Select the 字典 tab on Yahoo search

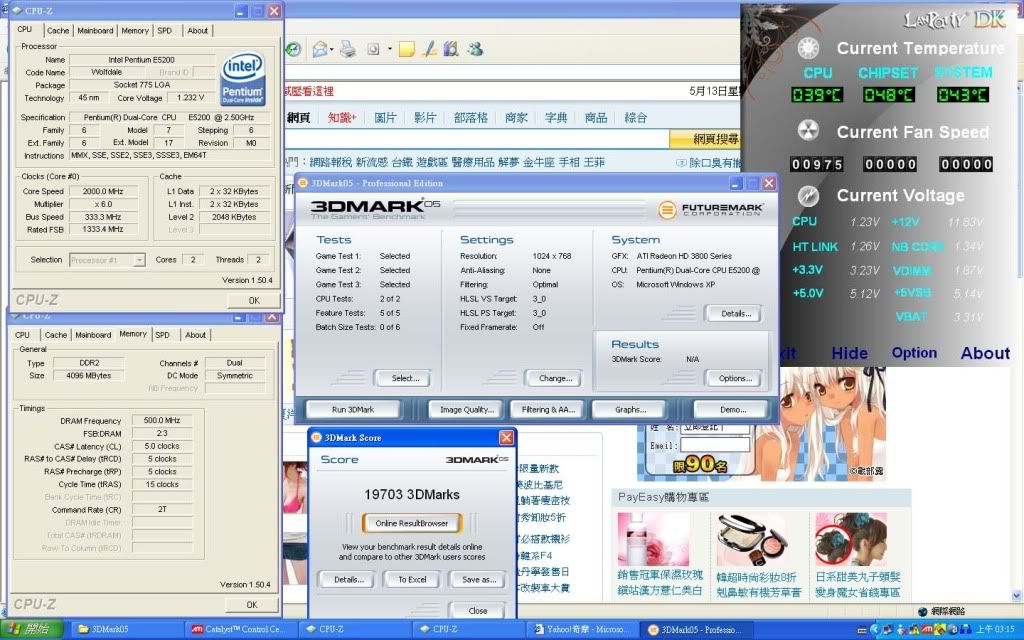(x=556, y=118)
